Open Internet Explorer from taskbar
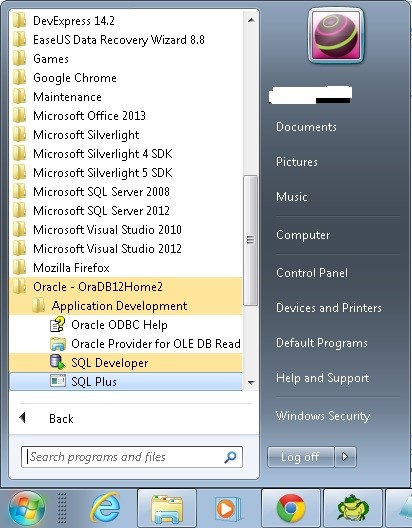The image size is (412, 528). click(106, 508)
